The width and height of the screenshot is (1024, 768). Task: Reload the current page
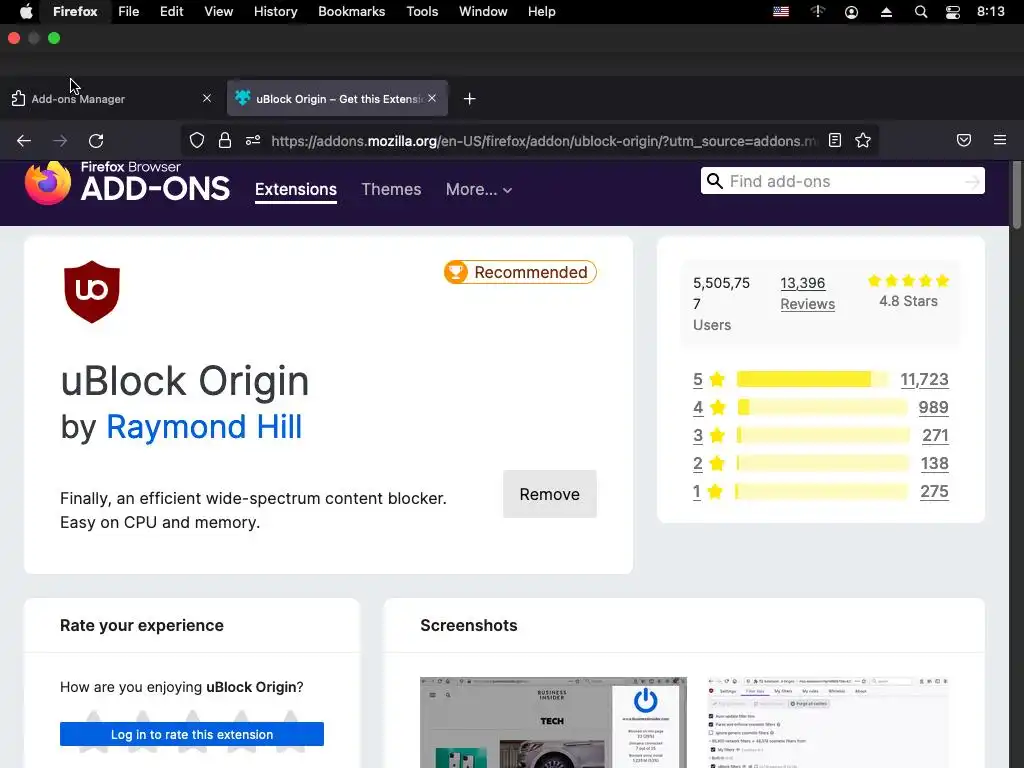point(96,140)
